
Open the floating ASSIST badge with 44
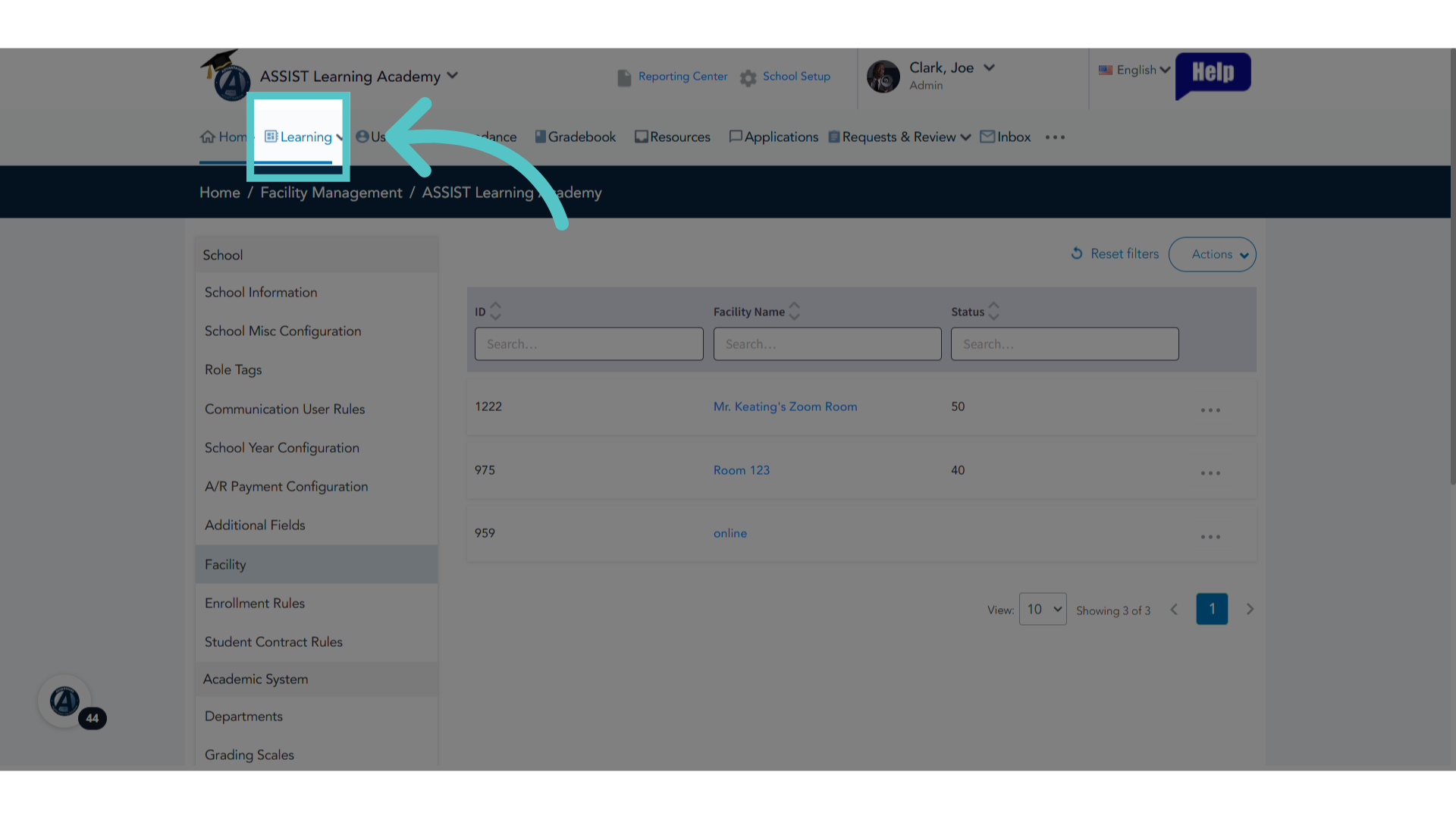point(65,701)
